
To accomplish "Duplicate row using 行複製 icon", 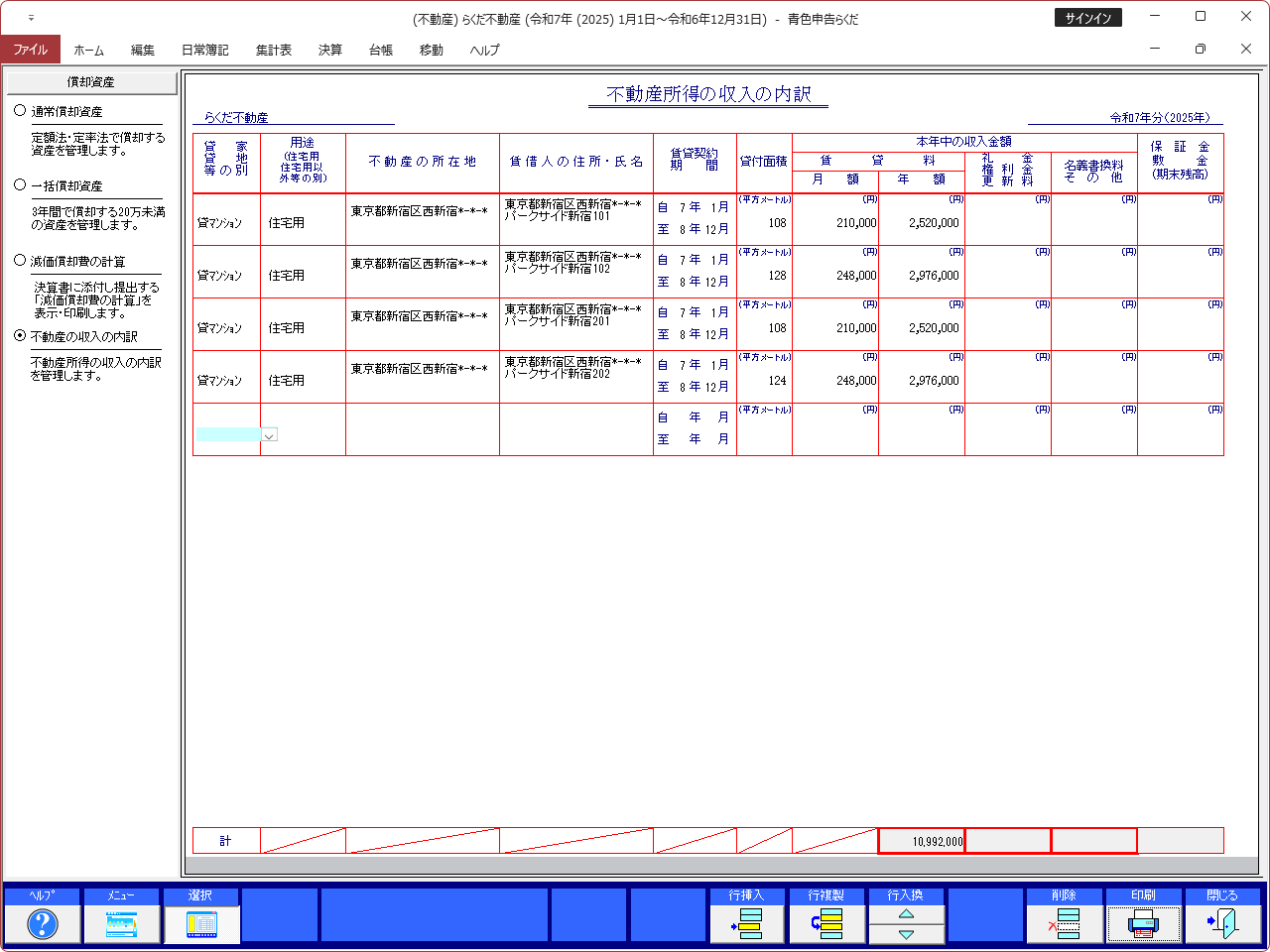I will (826, 924).
